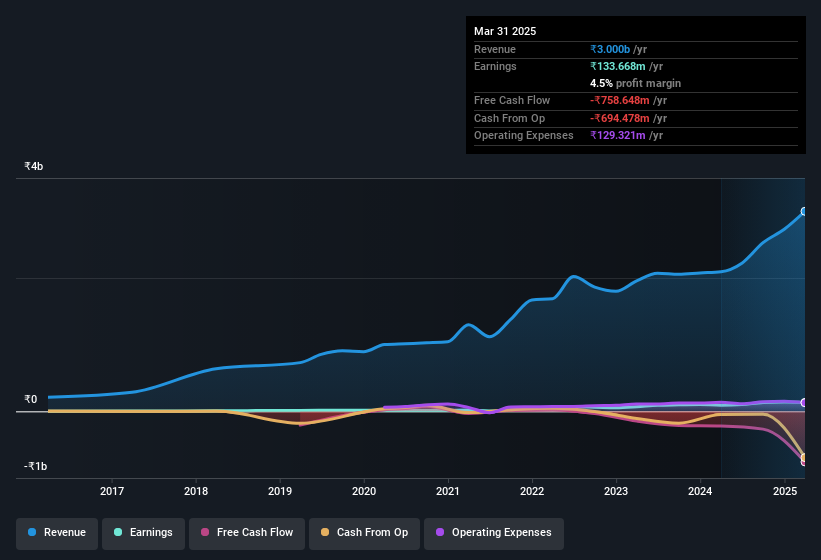
Task: Click the 4.5% profit margin text
Action: pos(636,83)
